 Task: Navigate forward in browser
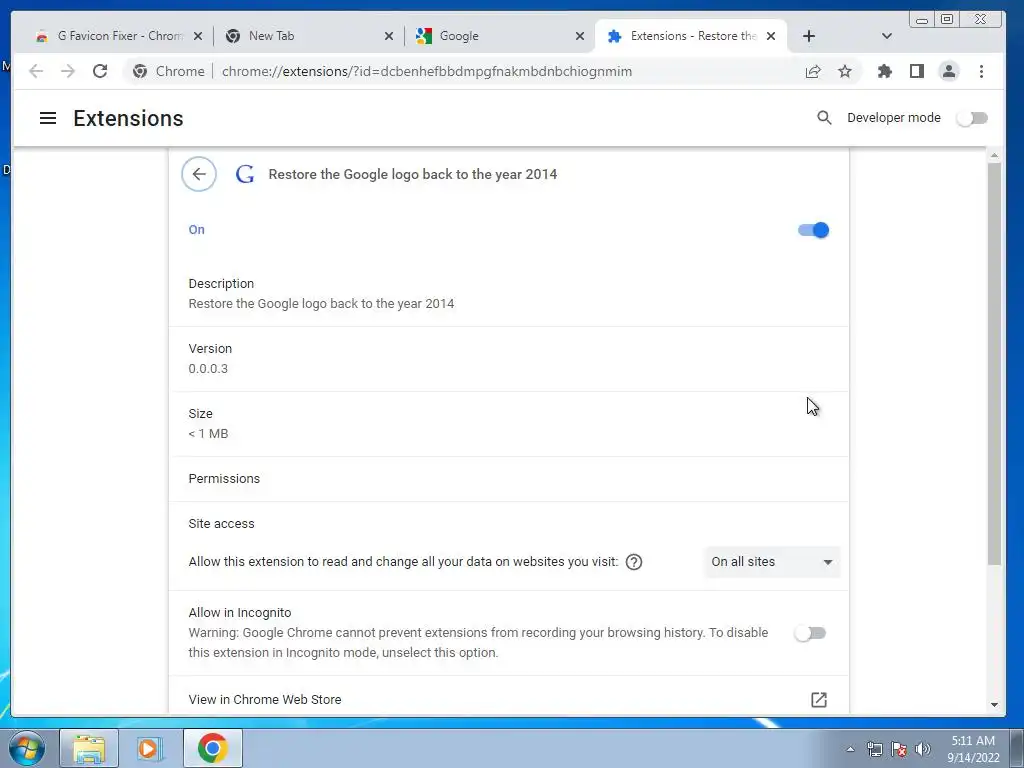click(68, 71)
